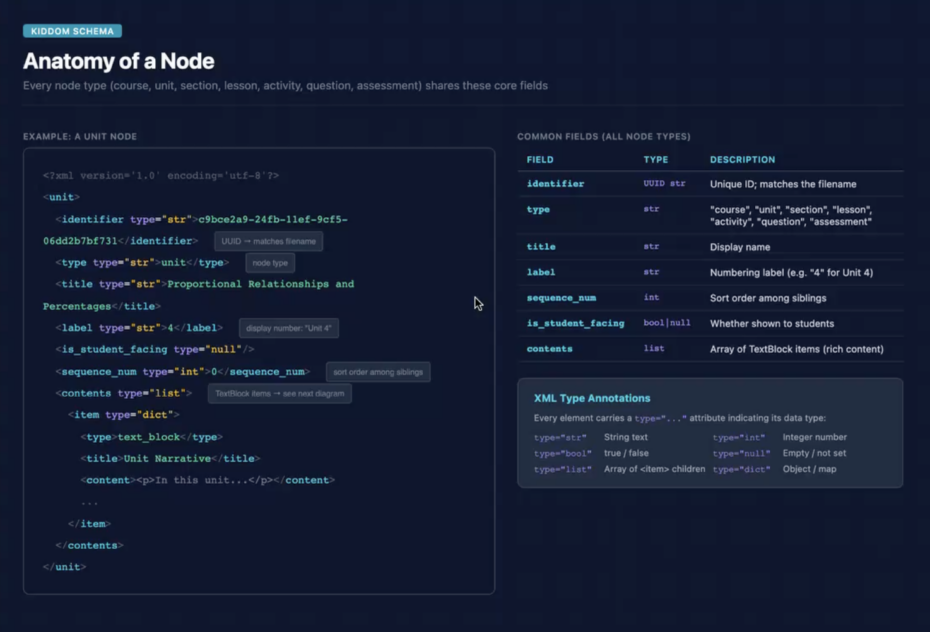Click the <sequence_num type="int"> code text
The height and width of the screenshot is (632, 930).
click(183, 372)
